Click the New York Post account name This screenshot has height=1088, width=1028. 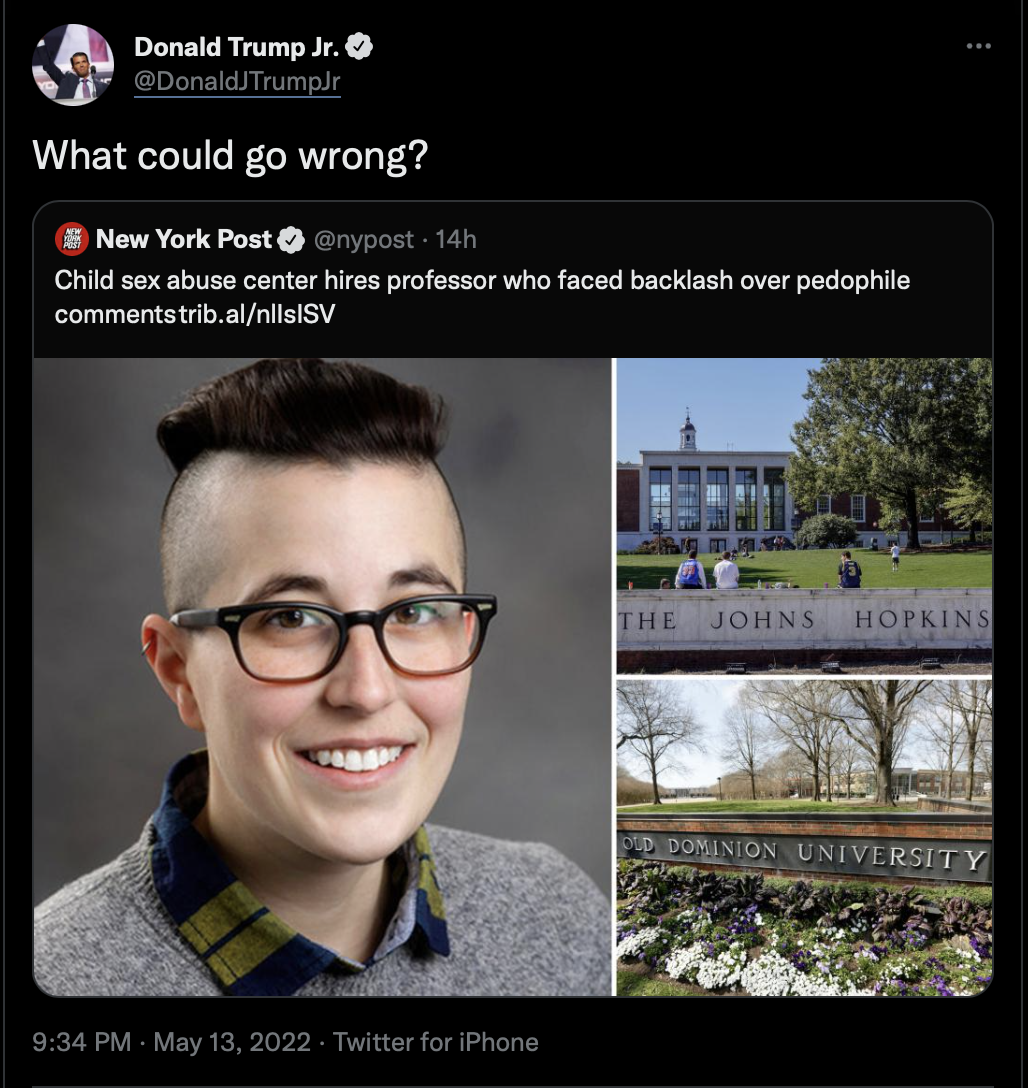pyautogui.click(x=184, y=239)
